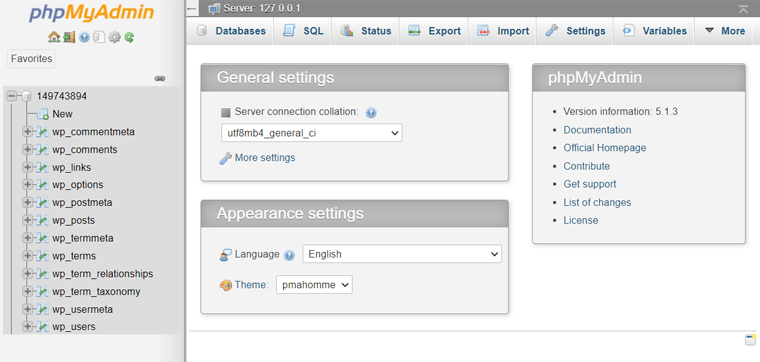Expand the wp_term_relationships table node
760x362 pixels.
27,274
